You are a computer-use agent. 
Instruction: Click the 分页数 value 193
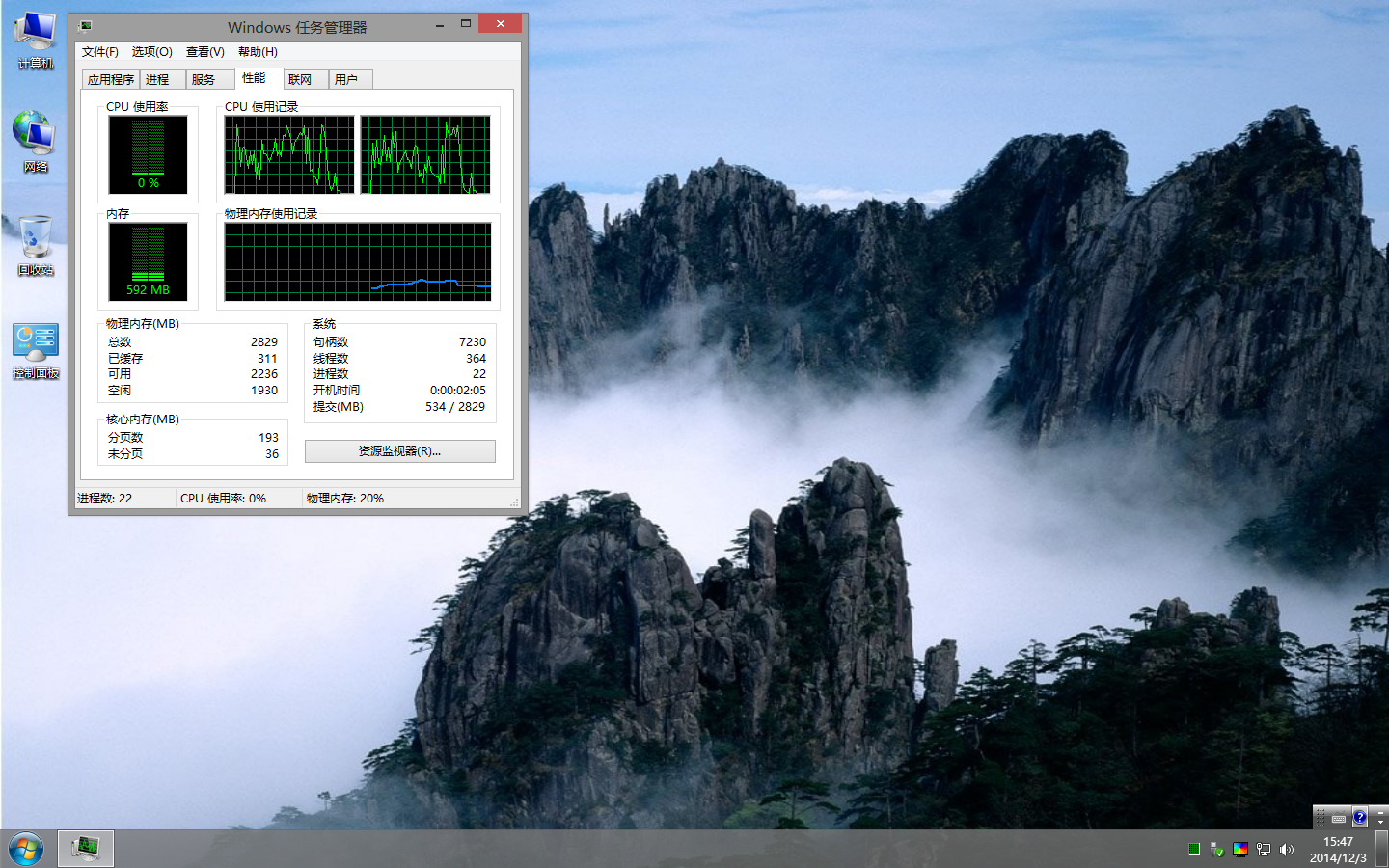268,438
